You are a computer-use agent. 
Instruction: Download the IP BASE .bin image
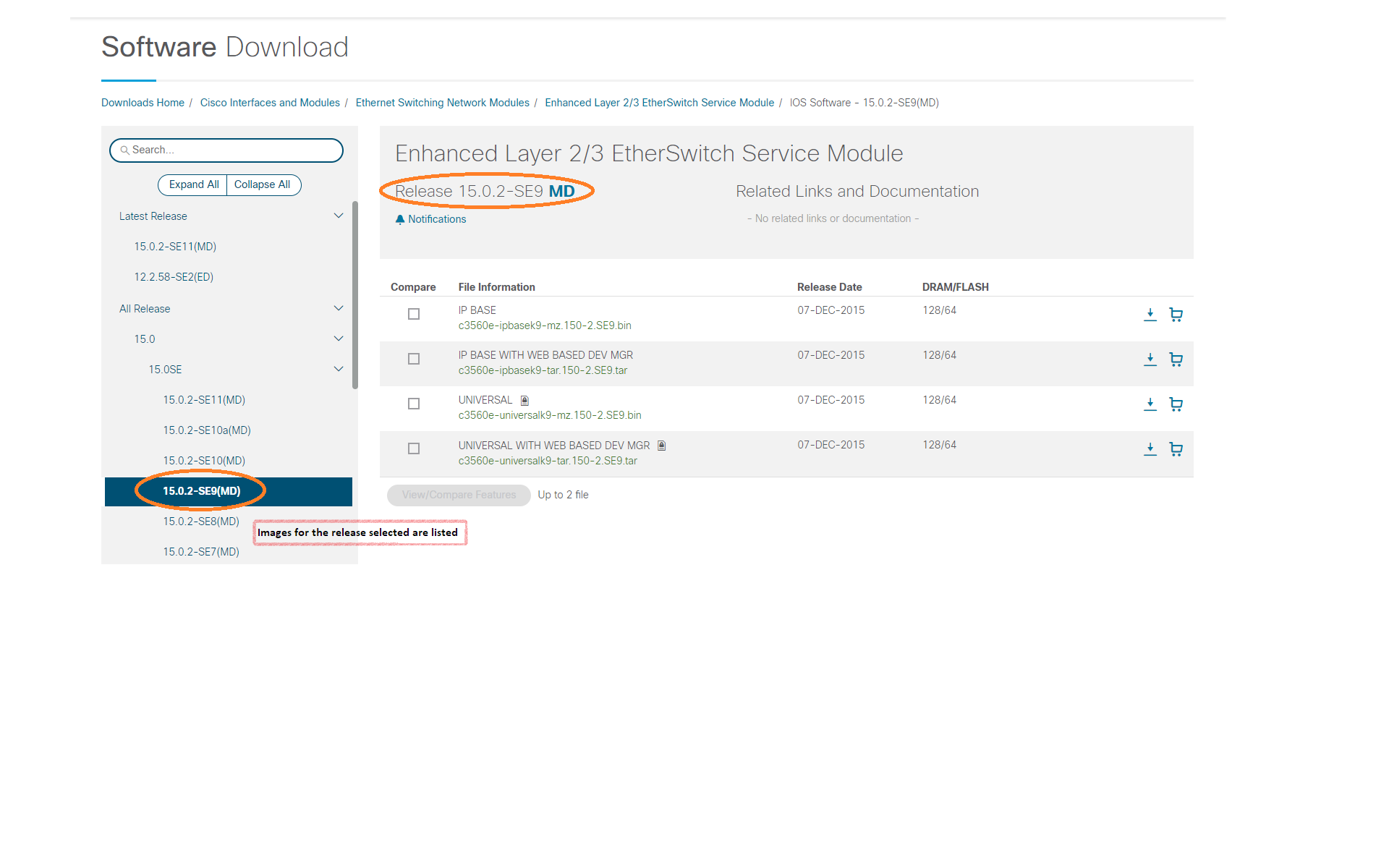[1150, 315]
